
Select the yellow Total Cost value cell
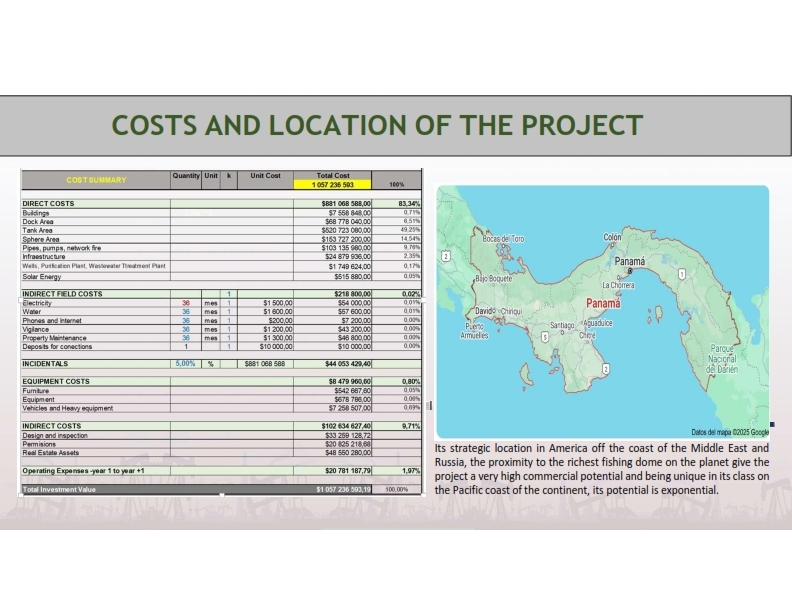click(x=333, y=185)
